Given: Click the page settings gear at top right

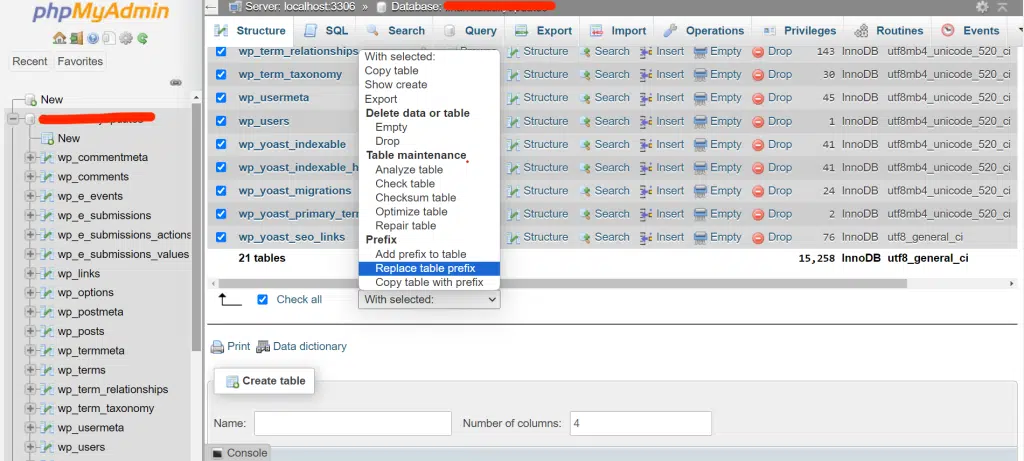Looking at the screenshot, I should 982,7.
